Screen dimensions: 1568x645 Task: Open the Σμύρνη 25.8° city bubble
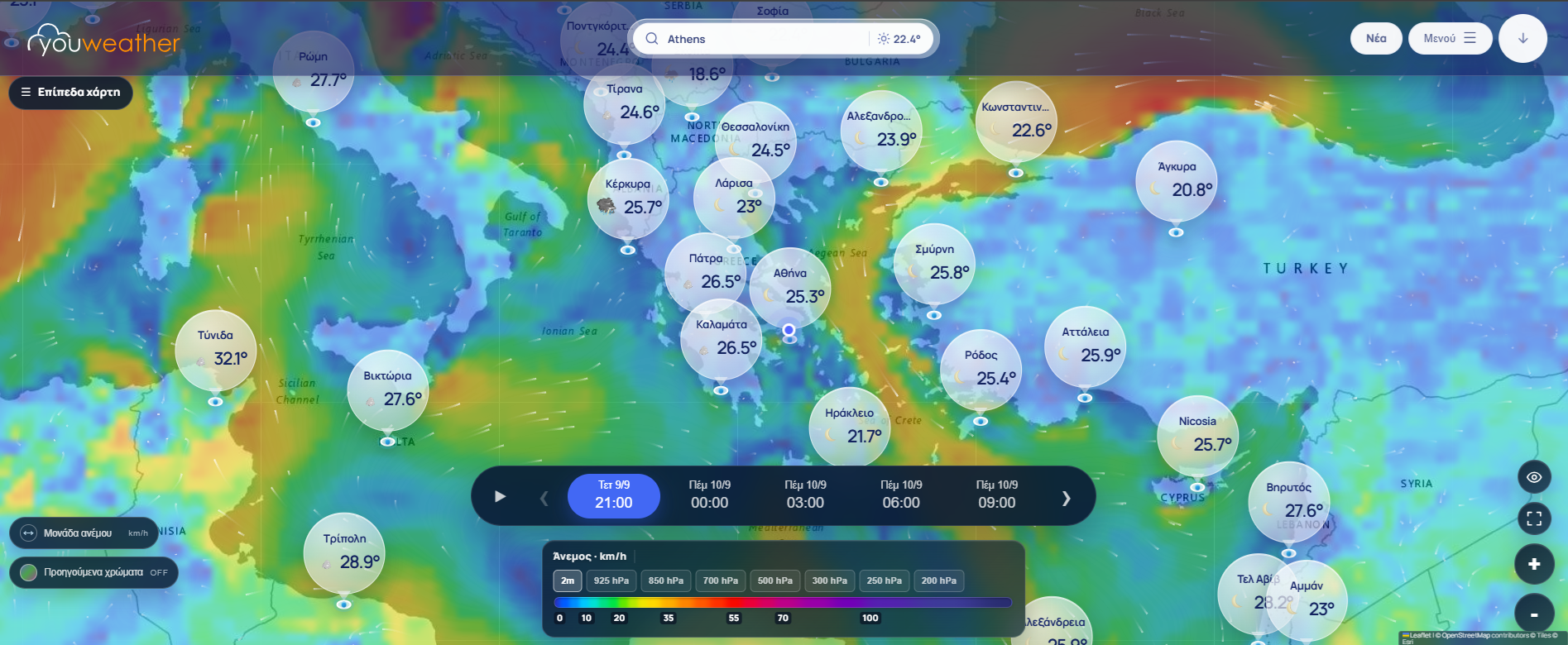point(934,265)
